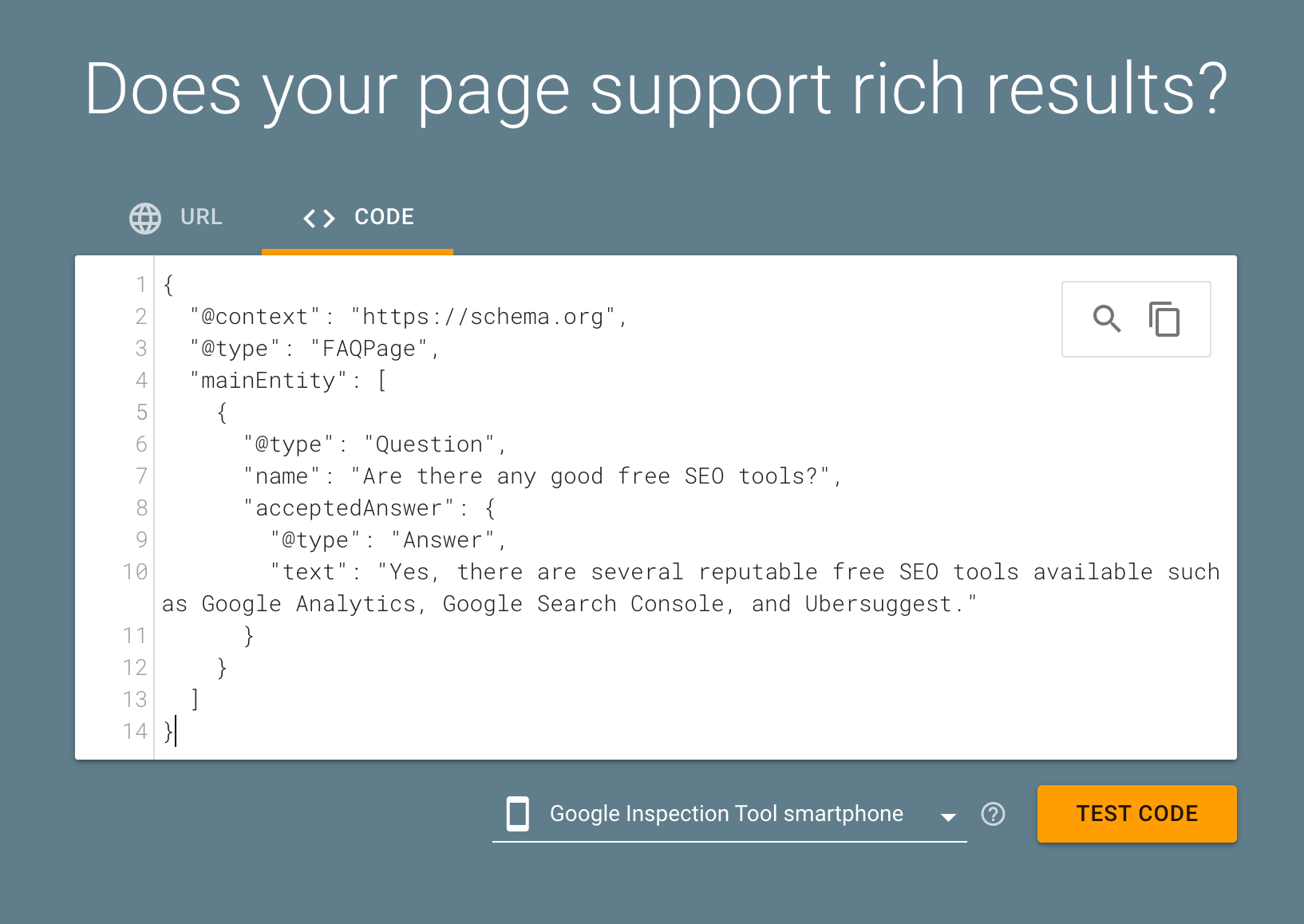Screen dimensions: 1304x924
Task: Click the FAQPage type line in the editor
Action: 314,349
